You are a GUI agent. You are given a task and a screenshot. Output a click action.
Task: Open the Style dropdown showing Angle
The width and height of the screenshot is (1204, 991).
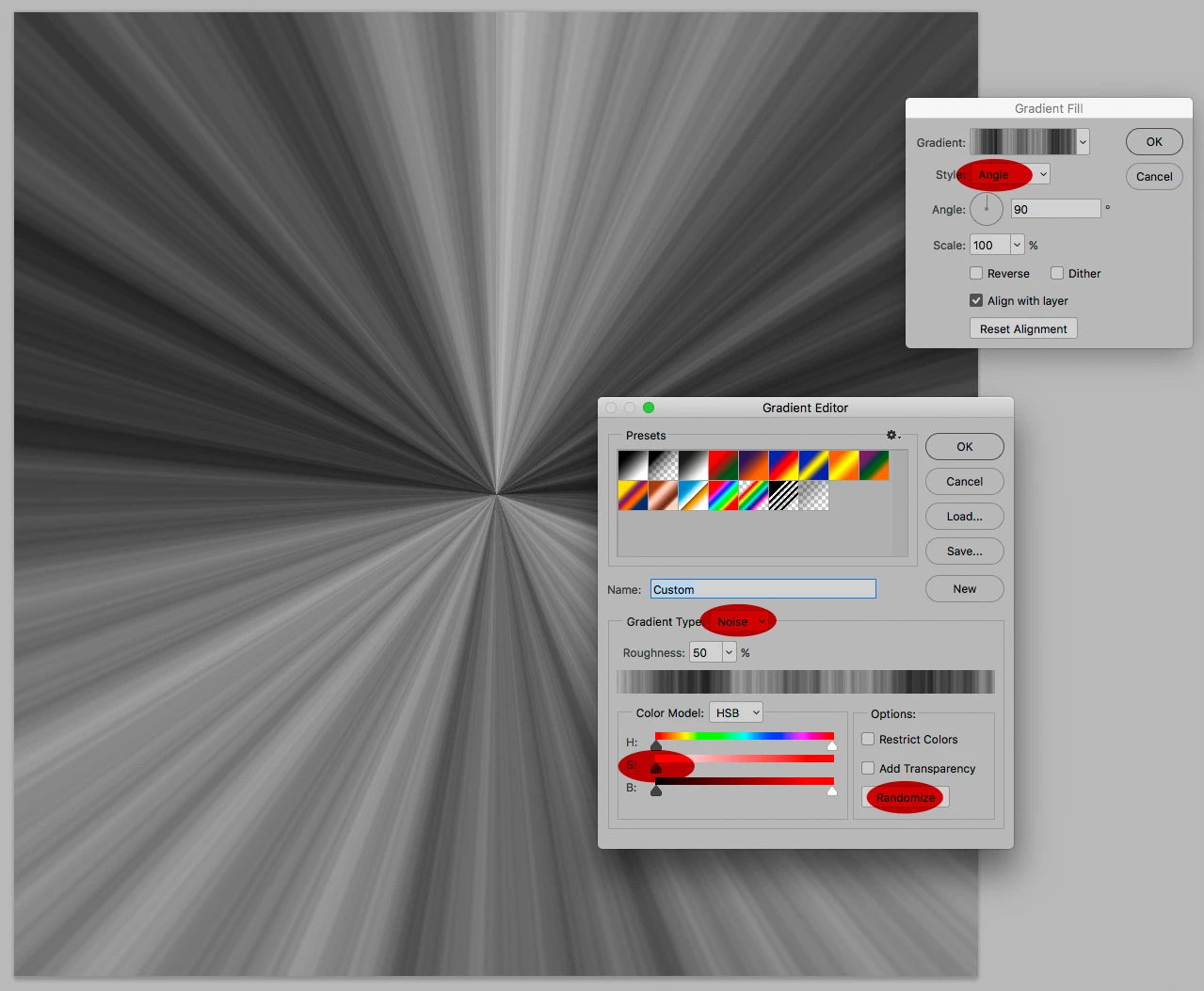[x=1010, y=174]
